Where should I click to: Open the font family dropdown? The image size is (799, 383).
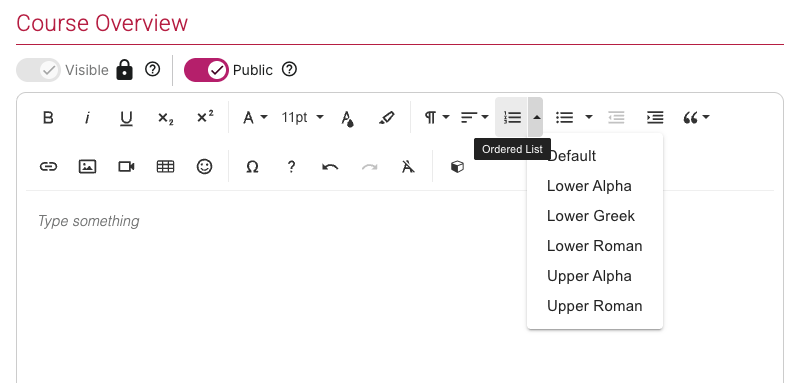(x=255, y=118)
